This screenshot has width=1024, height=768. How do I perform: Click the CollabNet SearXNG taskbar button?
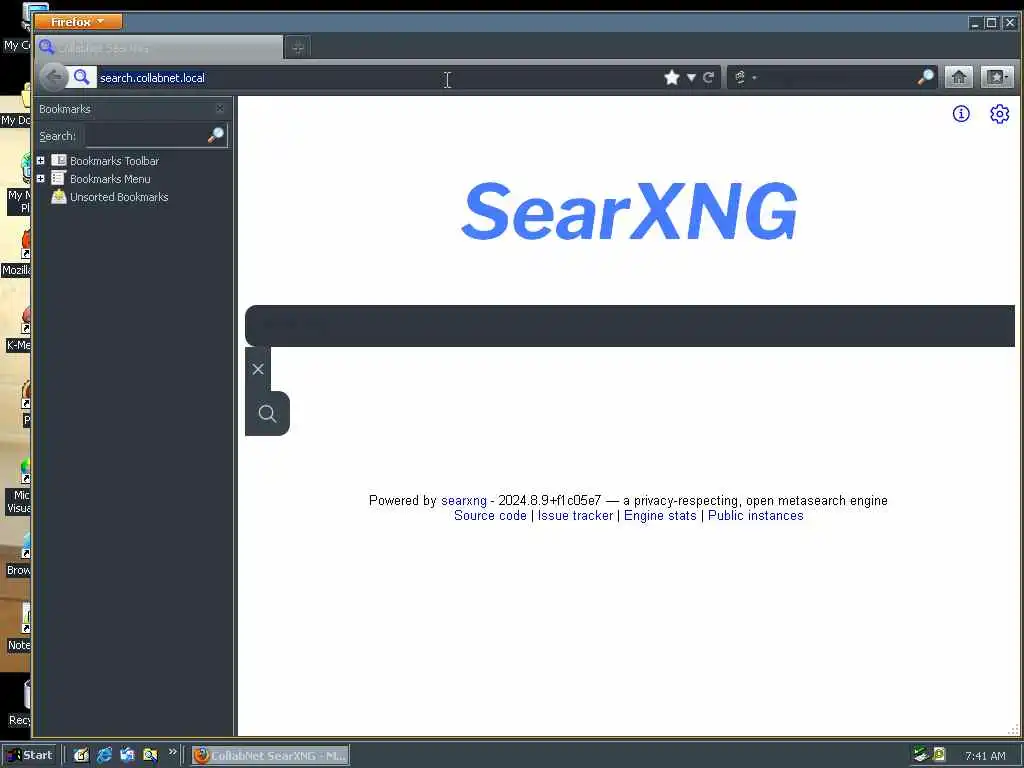270,756
